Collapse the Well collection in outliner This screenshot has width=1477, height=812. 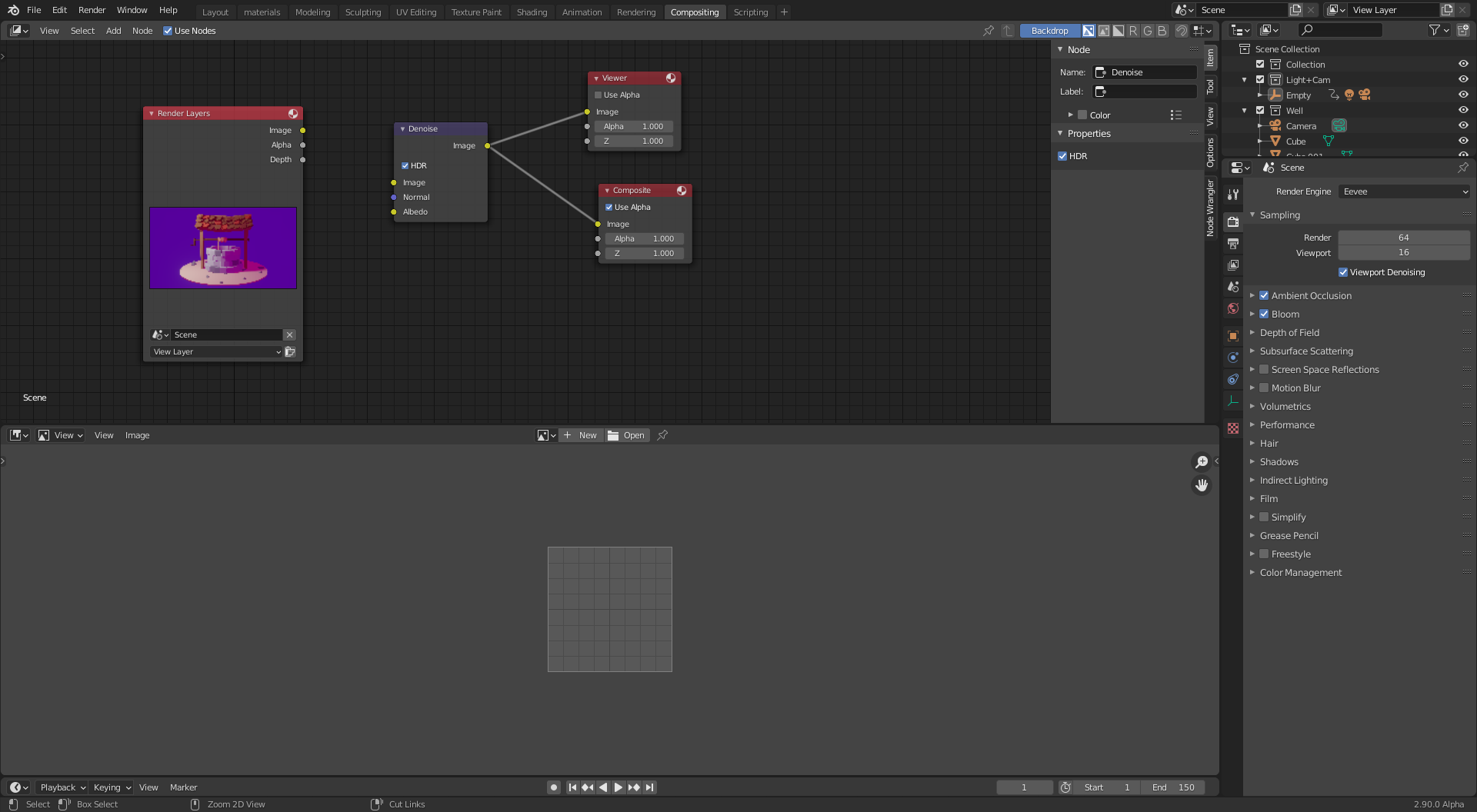(1245, 110)
